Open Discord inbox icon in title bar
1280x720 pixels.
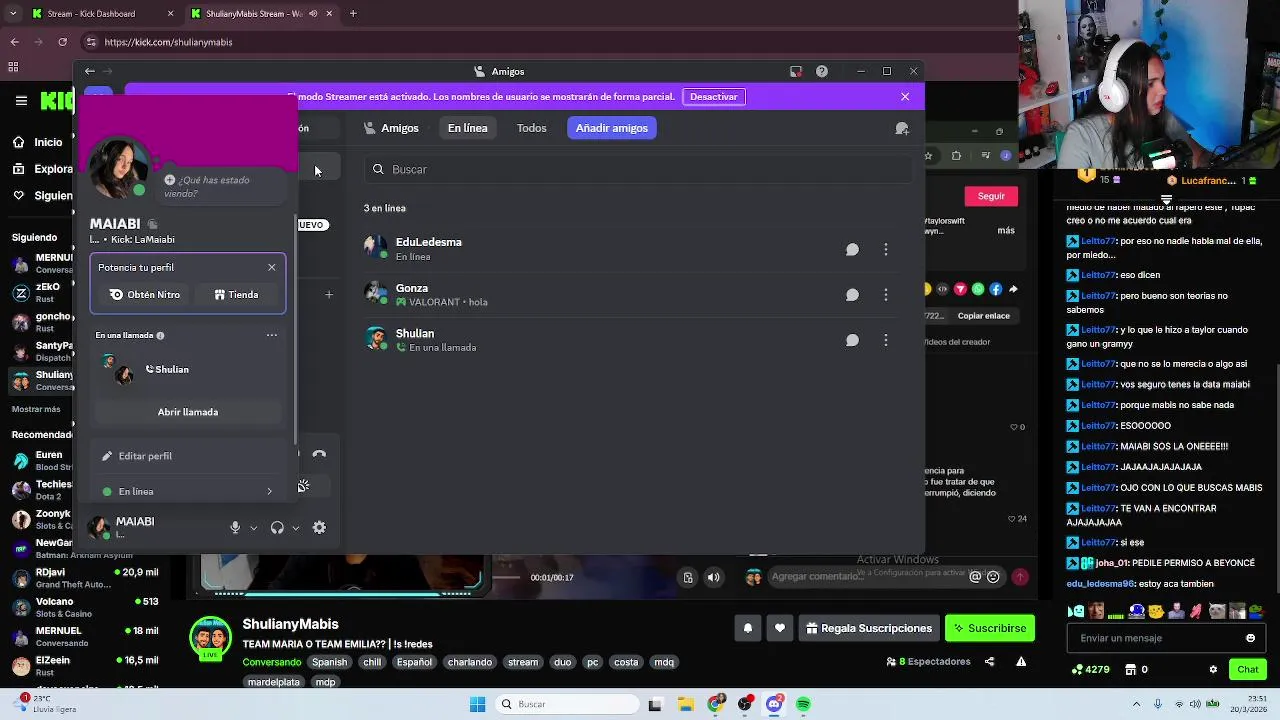[796, 71]
